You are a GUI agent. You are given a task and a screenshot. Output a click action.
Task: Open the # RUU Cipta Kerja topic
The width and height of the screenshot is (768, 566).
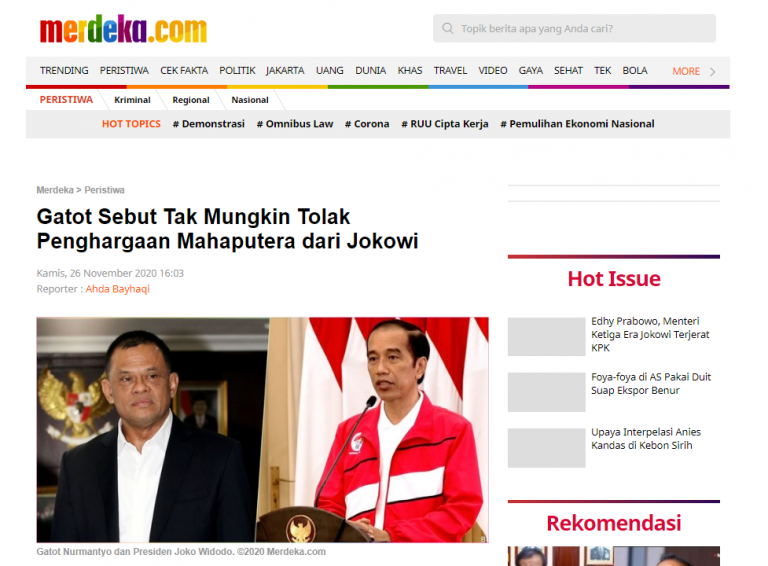445,124
